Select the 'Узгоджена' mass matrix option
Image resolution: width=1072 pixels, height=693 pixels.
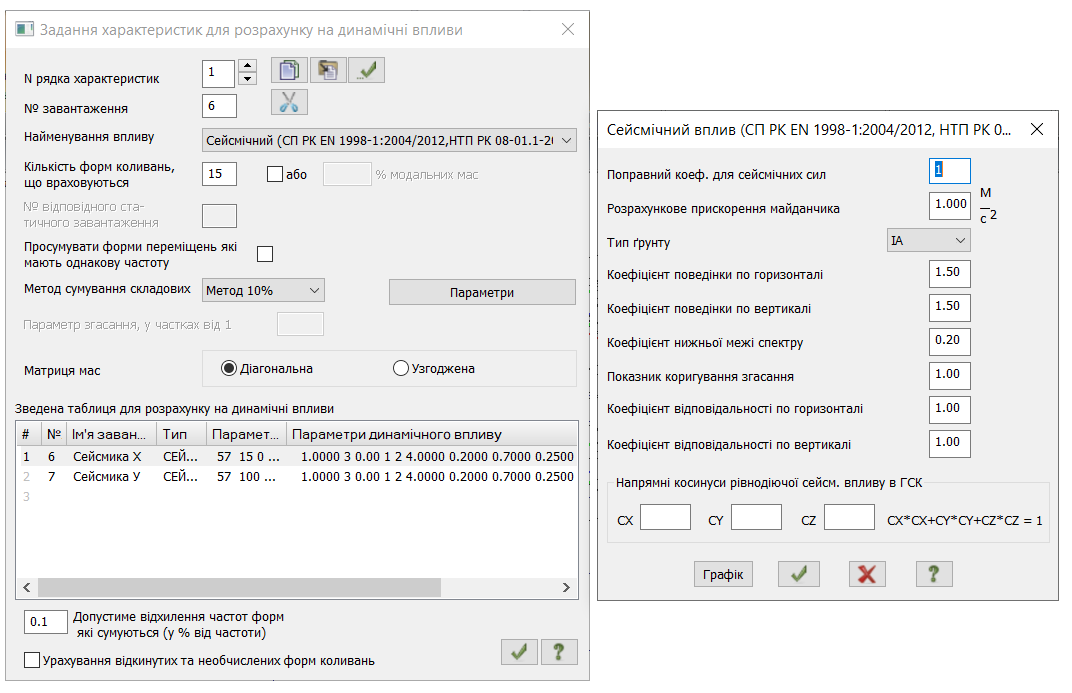click(x=402, y=368)
